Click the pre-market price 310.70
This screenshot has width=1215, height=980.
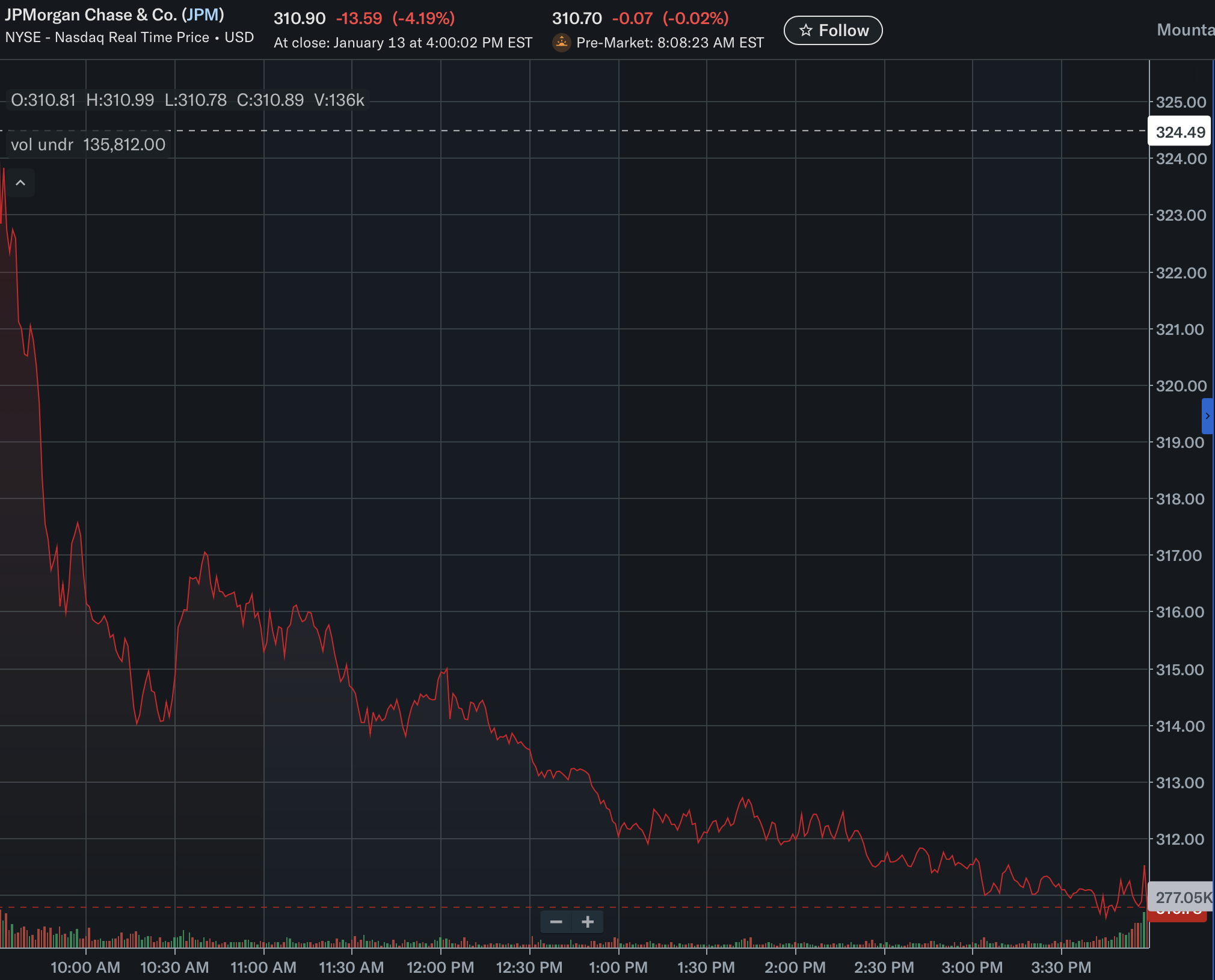[576, 18]
